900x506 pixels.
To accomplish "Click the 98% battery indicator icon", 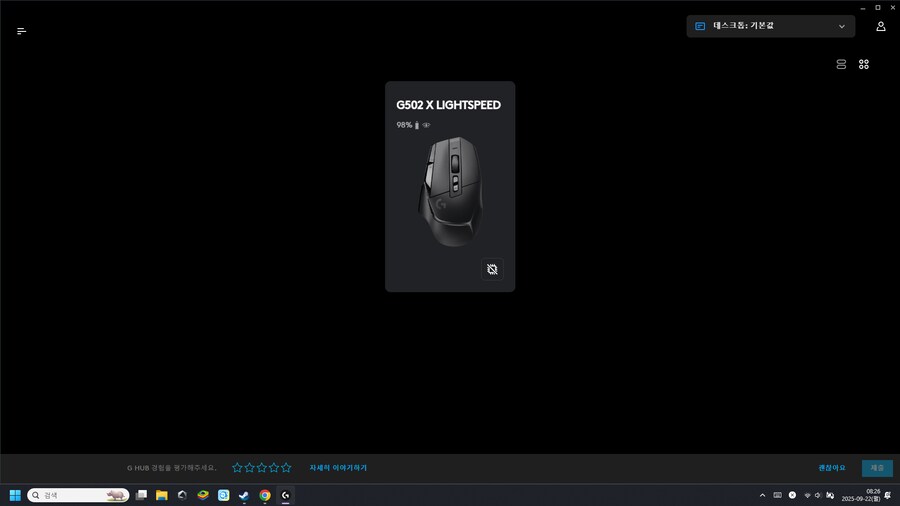I will point(417,125).
